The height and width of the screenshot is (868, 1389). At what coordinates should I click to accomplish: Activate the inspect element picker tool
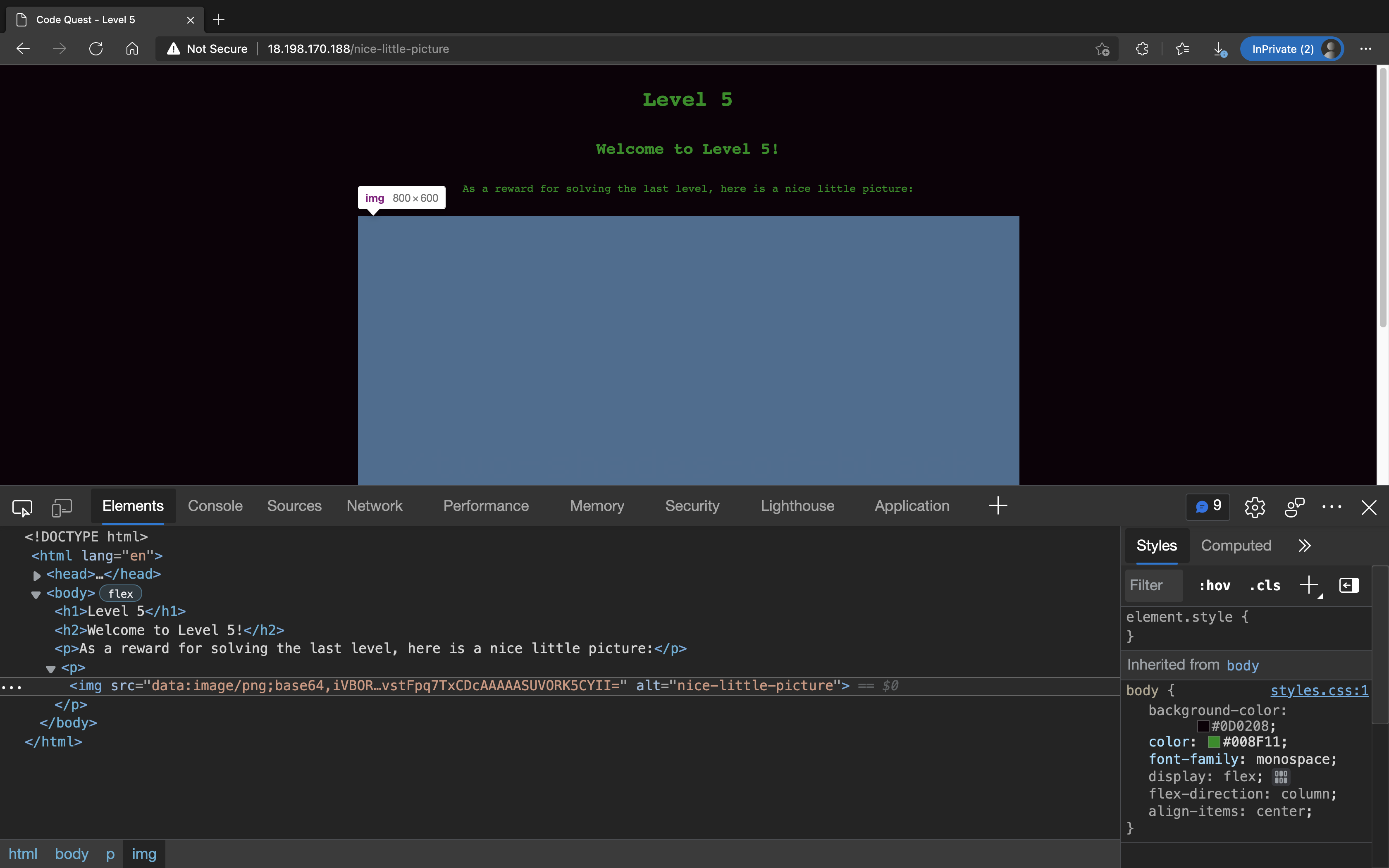point(22,507)
